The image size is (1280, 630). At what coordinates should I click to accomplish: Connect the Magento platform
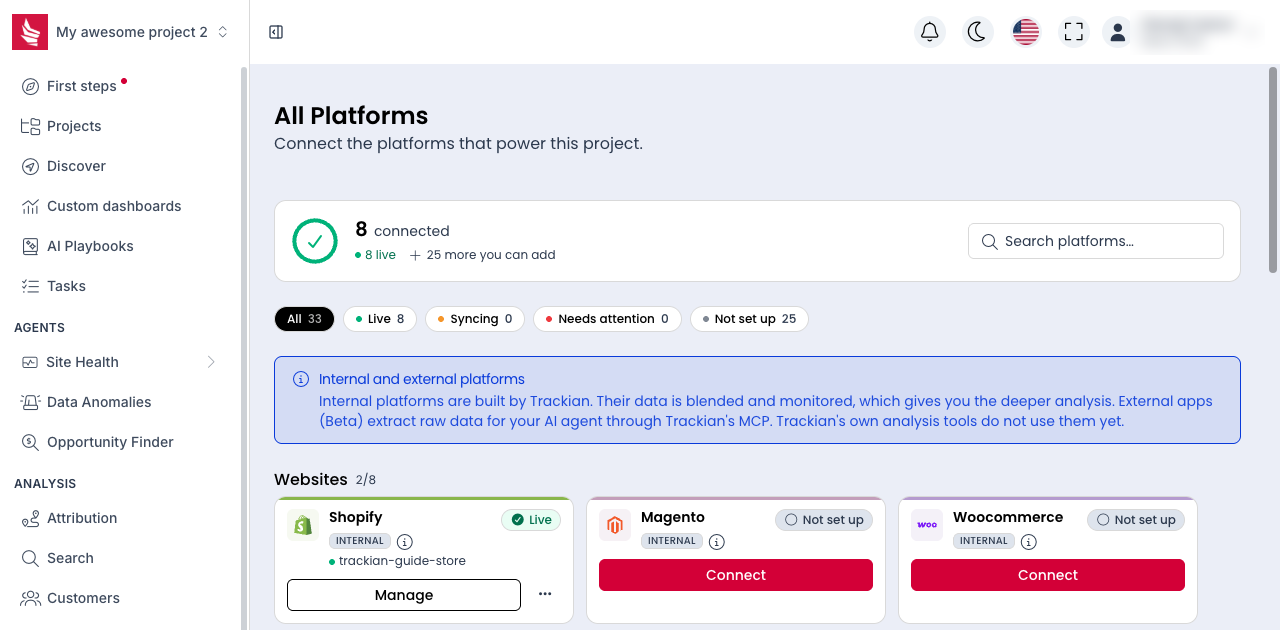coord(736,575)
